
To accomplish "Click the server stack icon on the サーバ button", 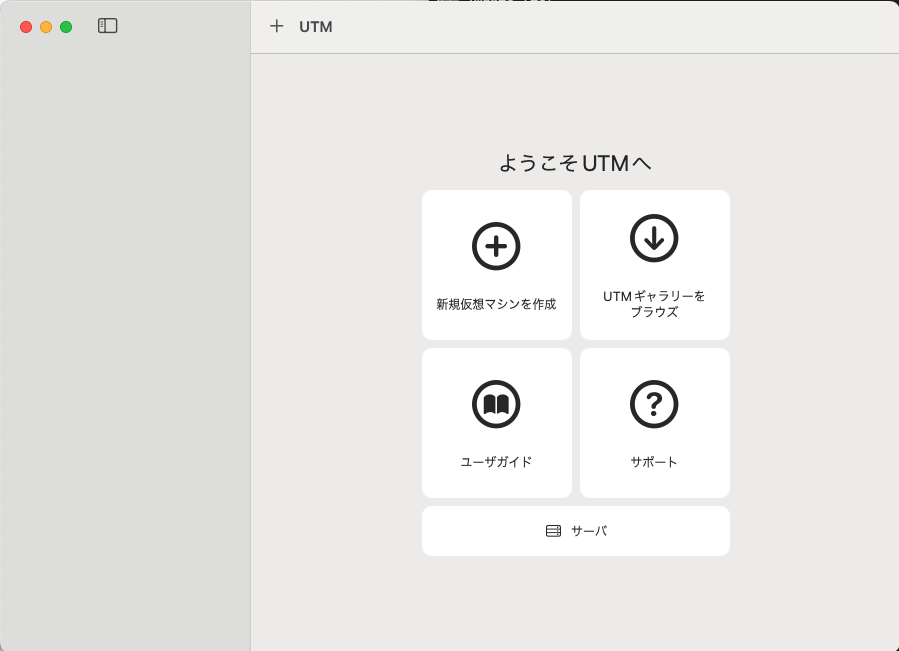I will (553, 530).
